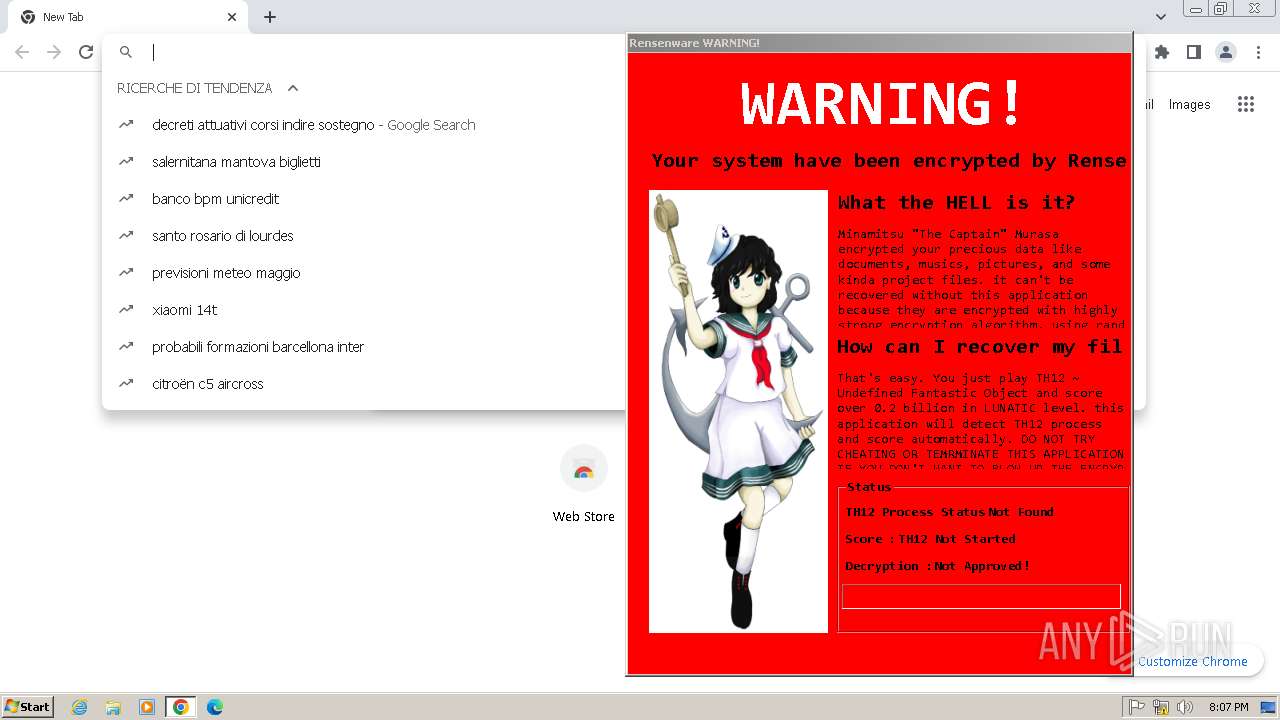
Task: Reload the page with refresh icon
Action: 86,52
